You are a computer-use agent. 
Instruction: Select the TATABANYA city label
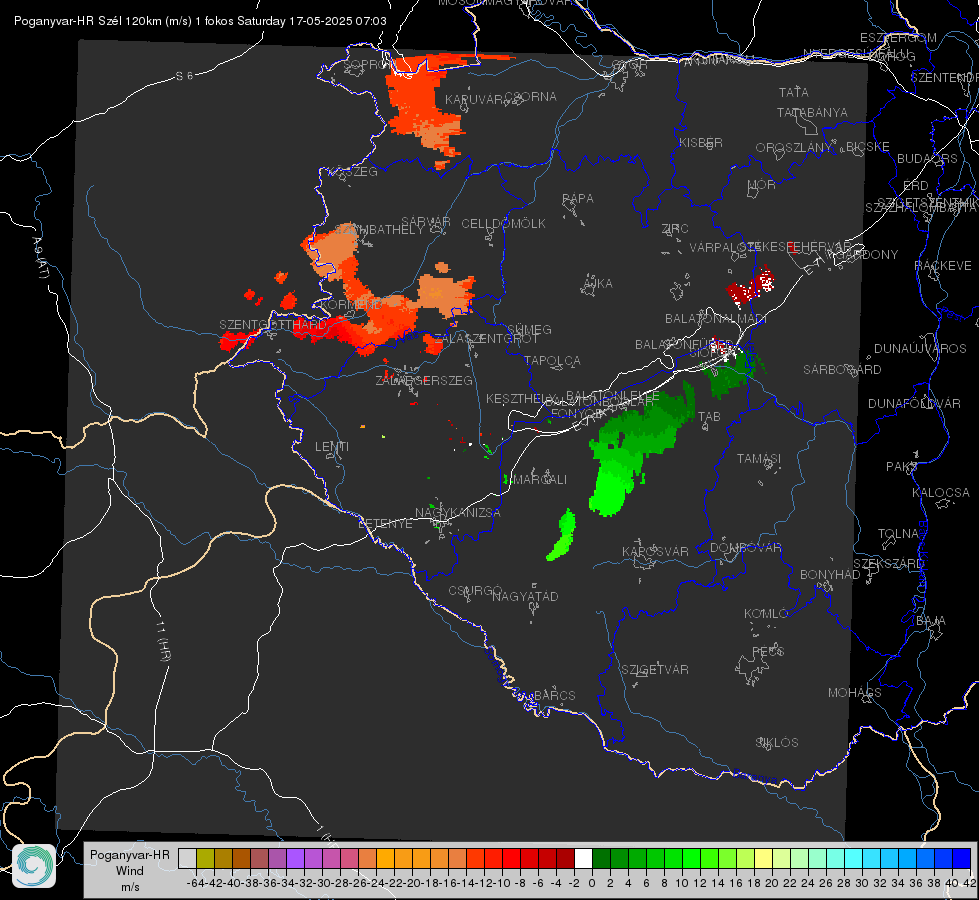[x=812, y=112]
